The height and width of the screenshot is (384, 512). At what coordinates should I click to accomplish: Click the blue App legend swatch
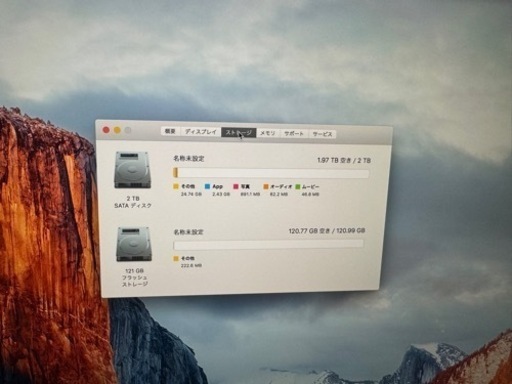pyautogui.click(x=208, y=186)
